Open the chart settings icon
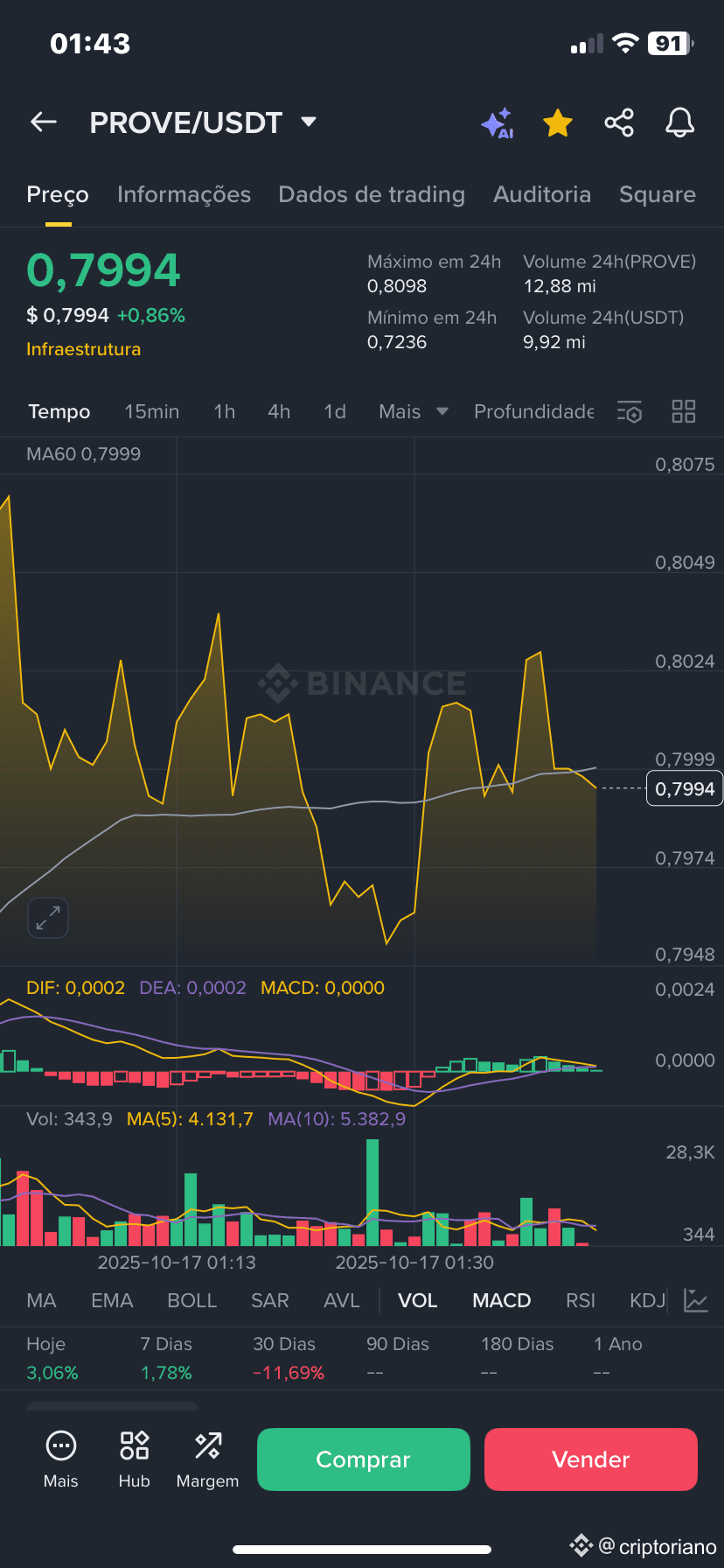 (x=630, y=411)
